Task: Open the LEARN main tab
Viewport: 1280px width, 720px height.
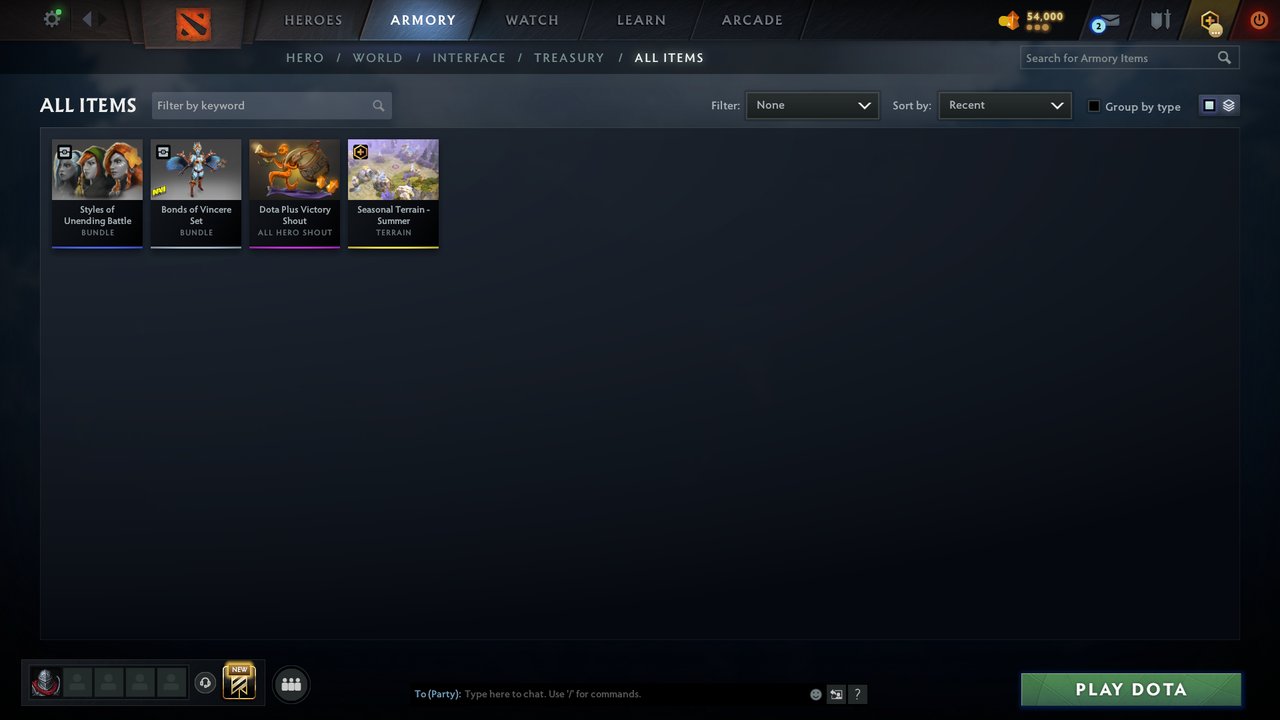Action: click(641, 20)
